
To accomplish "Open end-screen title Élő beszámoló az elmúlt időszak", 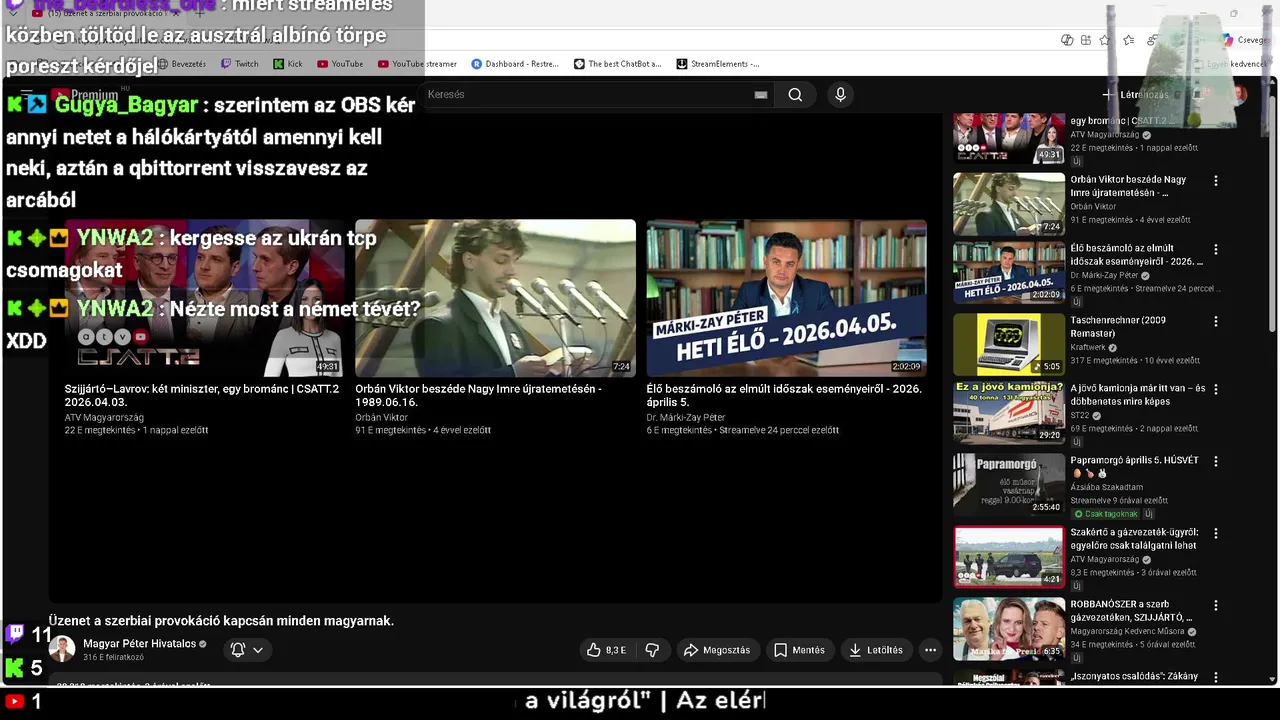I will coord(784,395).
